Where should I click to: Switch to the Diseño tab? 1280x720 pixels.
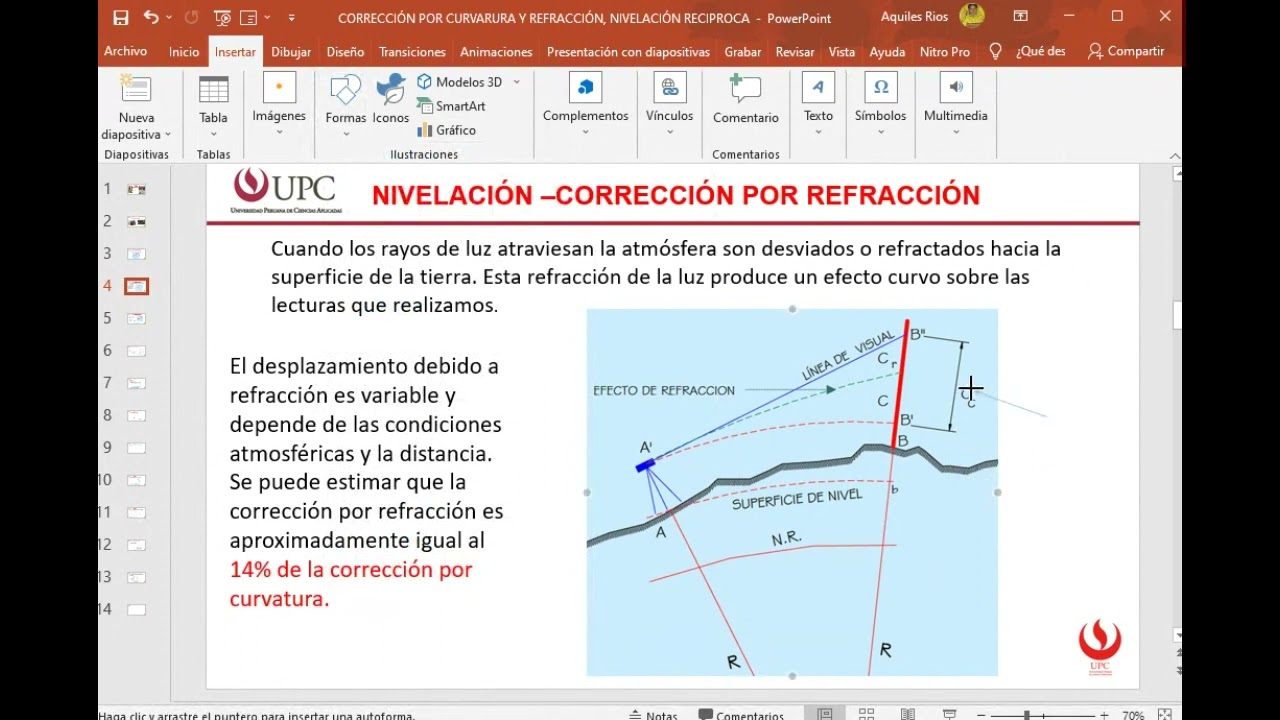point(345,52)
